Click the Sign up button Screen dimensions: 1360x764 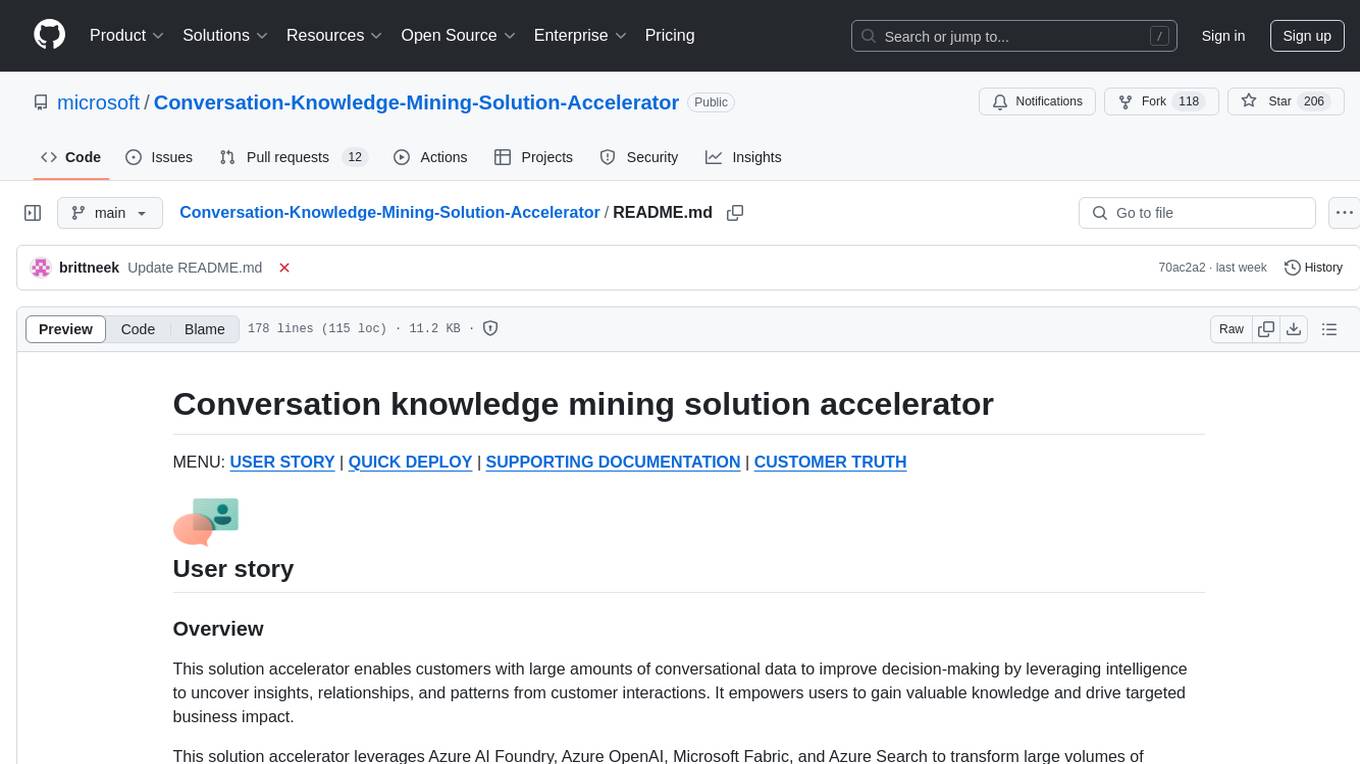[x=1307, y=36]
